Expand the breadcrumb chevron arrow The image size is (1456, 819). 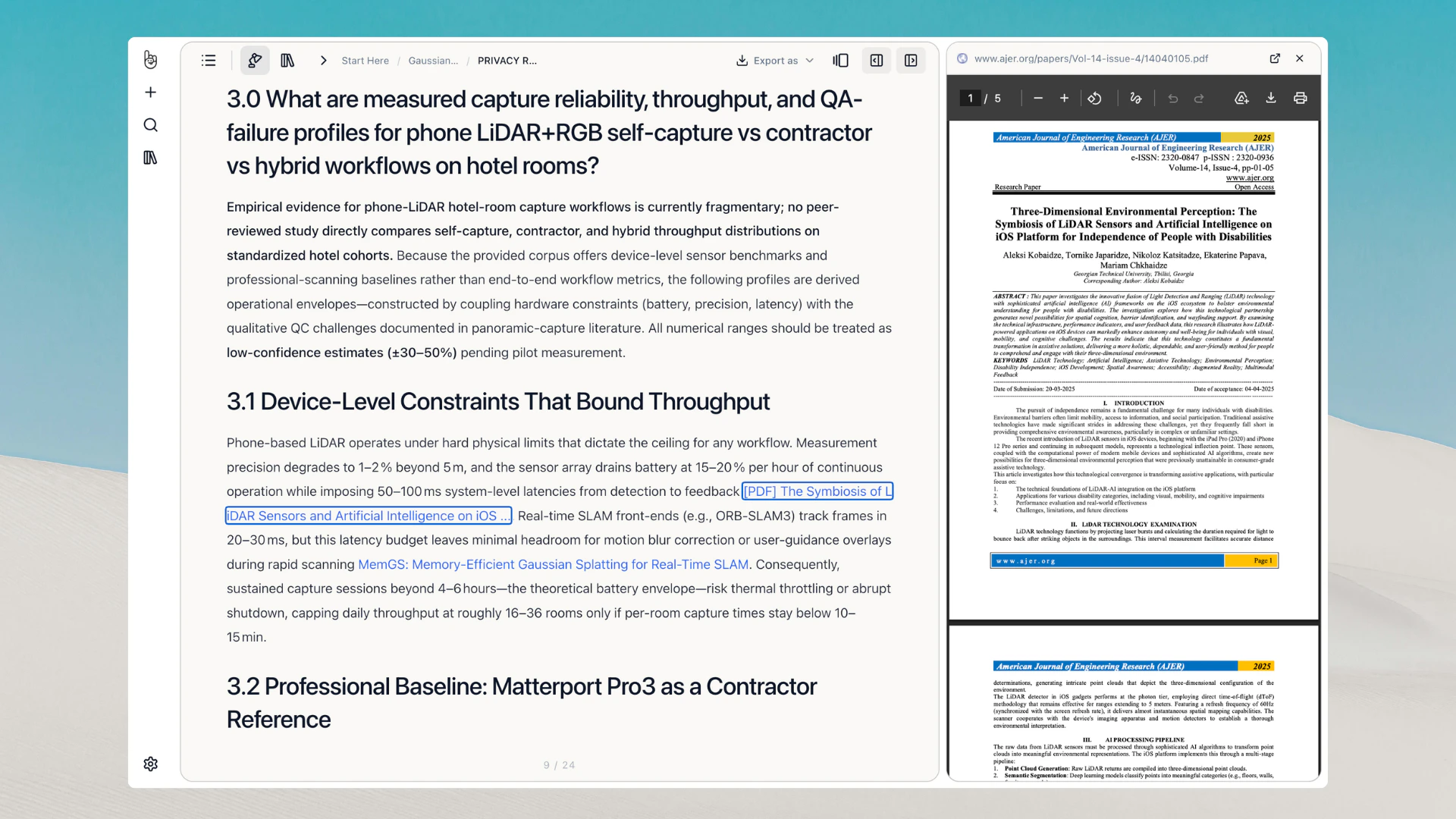coord(324,61)
